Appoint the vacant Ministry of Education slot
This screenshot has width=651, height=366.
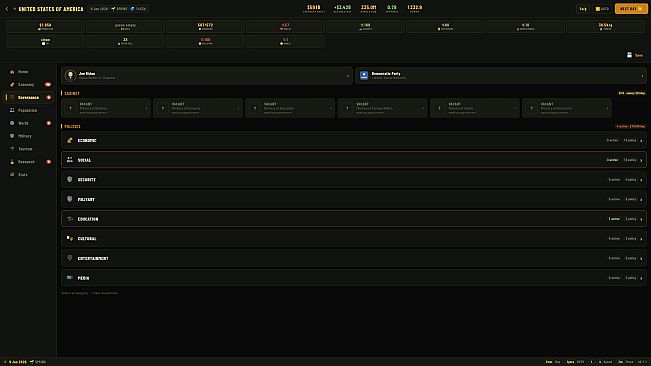[x=290, y=108]
